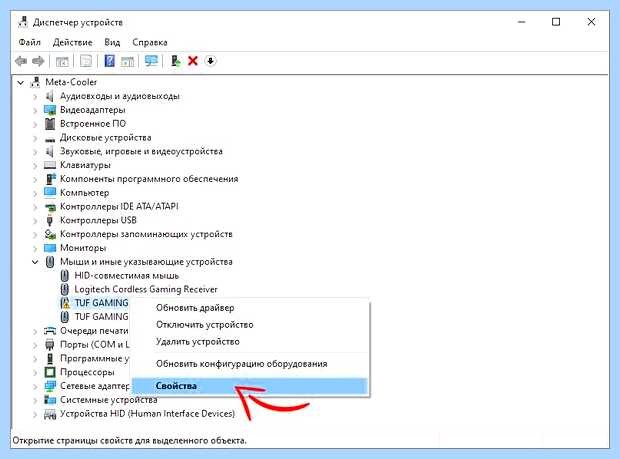The width and height of the screenshot is (620, 459).
Task: Expand the Видеоадаптеры category
Action: [35, 110]
